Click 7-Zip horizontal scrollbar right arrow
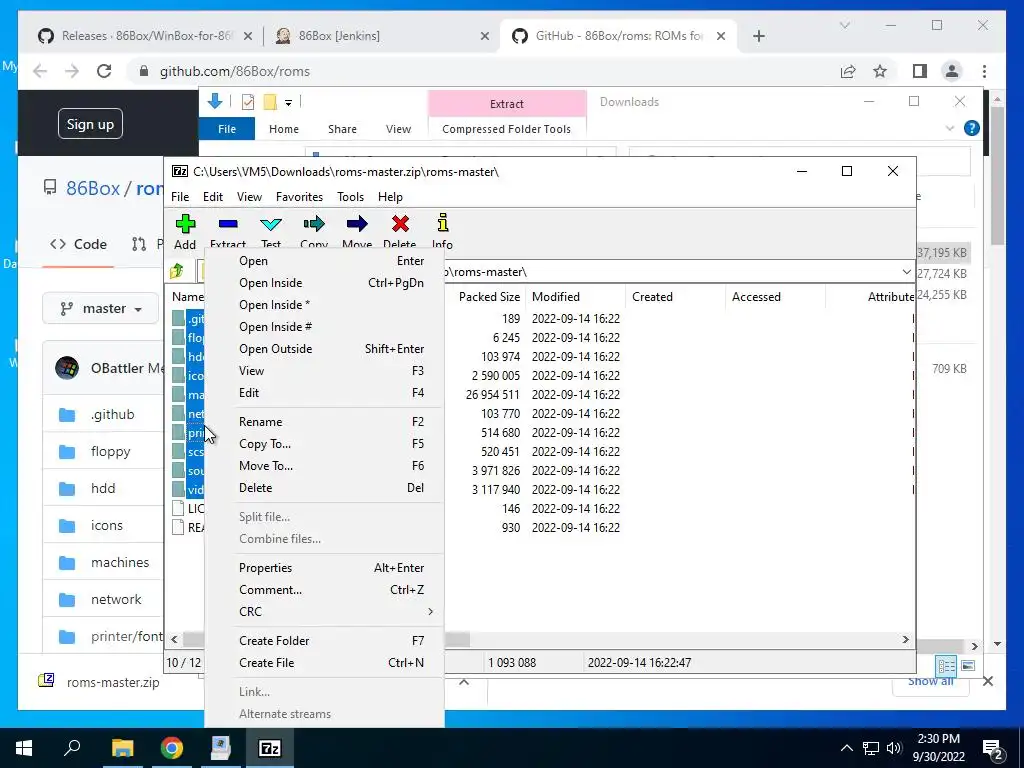The height and width of the screenshot is (768, 1024). click(x=905, y=639)
